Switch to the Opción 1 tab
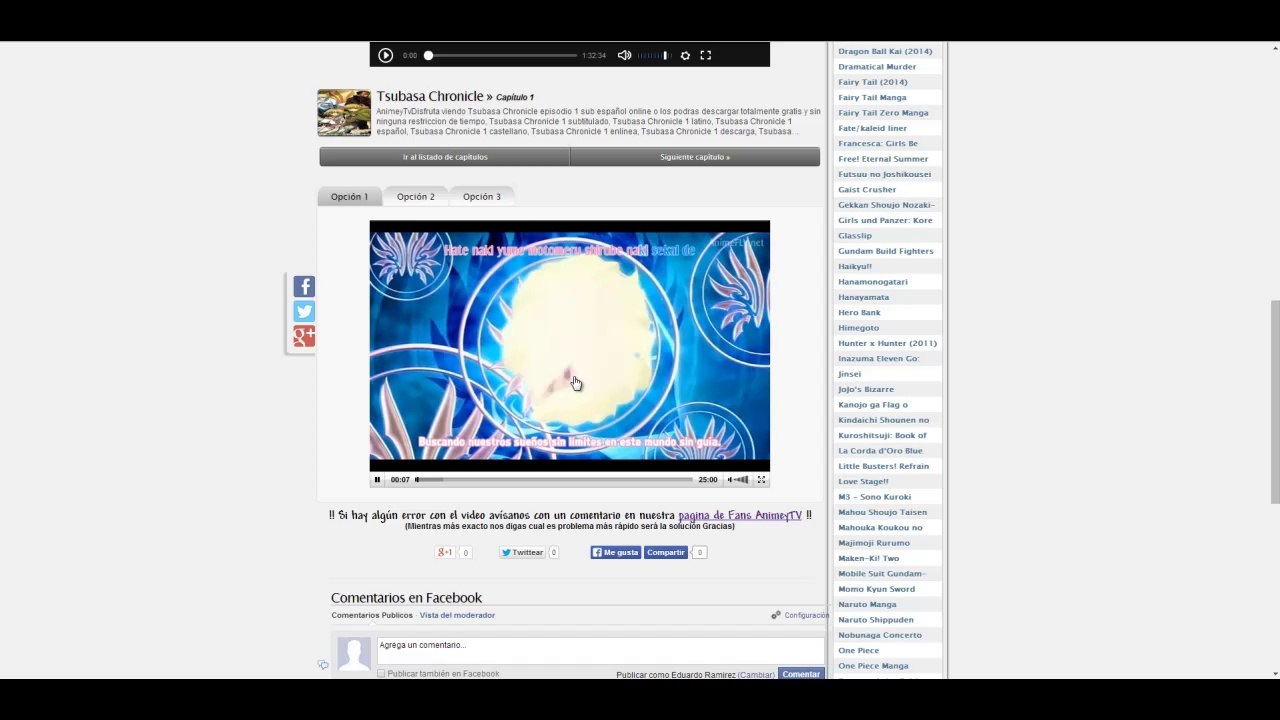Screen dimensions: 1280x720 (x=349, y=196)
